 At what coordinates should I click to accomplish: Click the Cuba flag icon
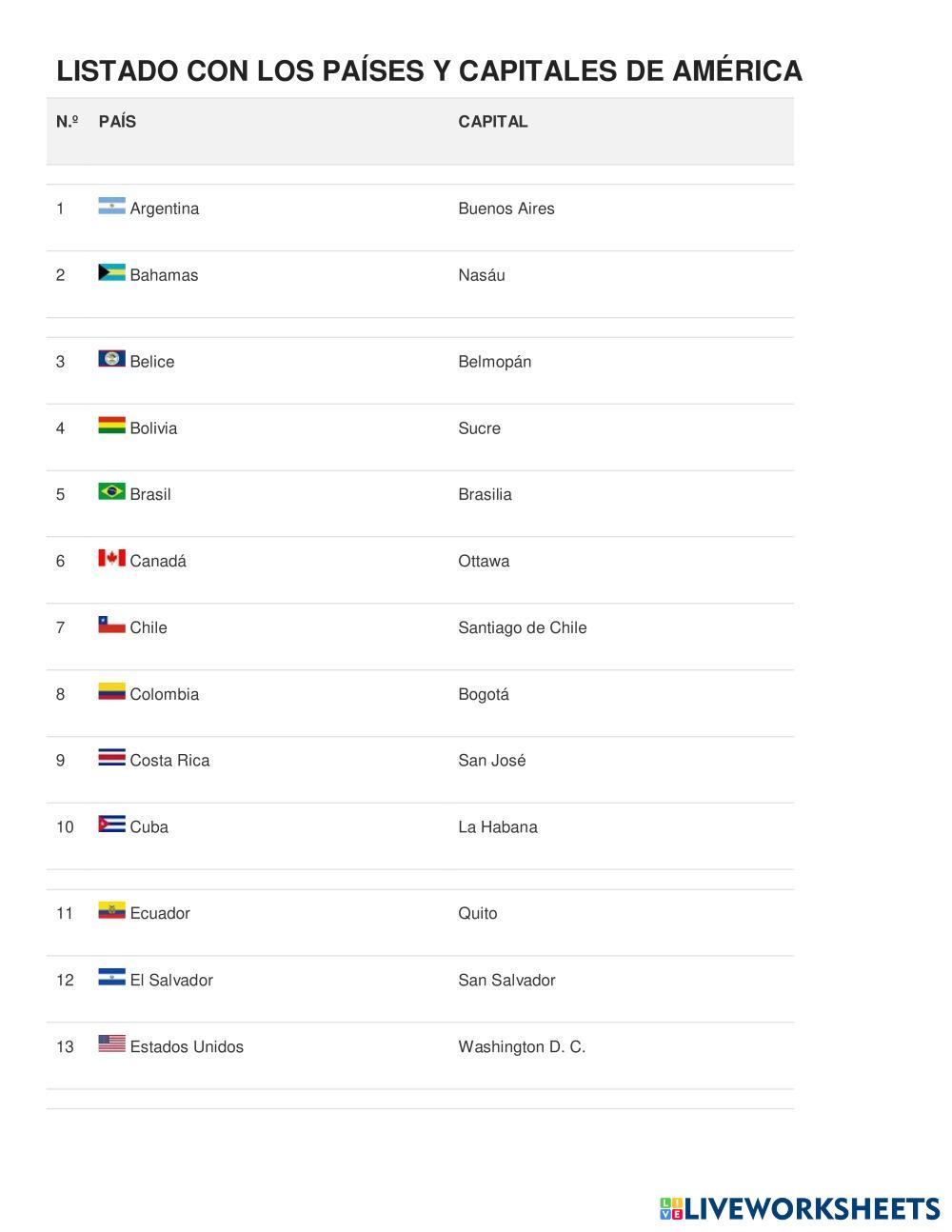point(111,825)
